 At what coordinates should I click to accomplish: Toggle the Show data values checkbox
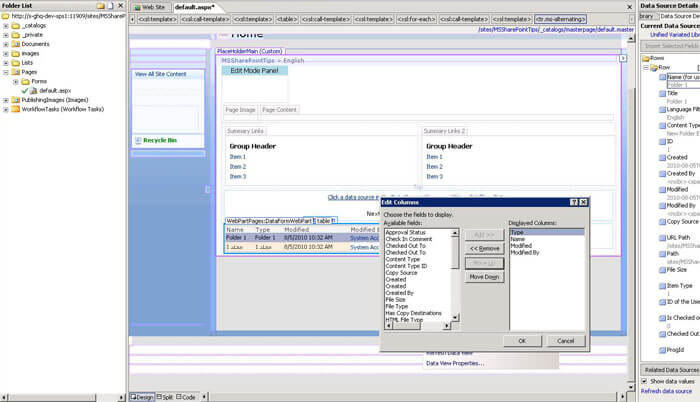tap(644, 381)
